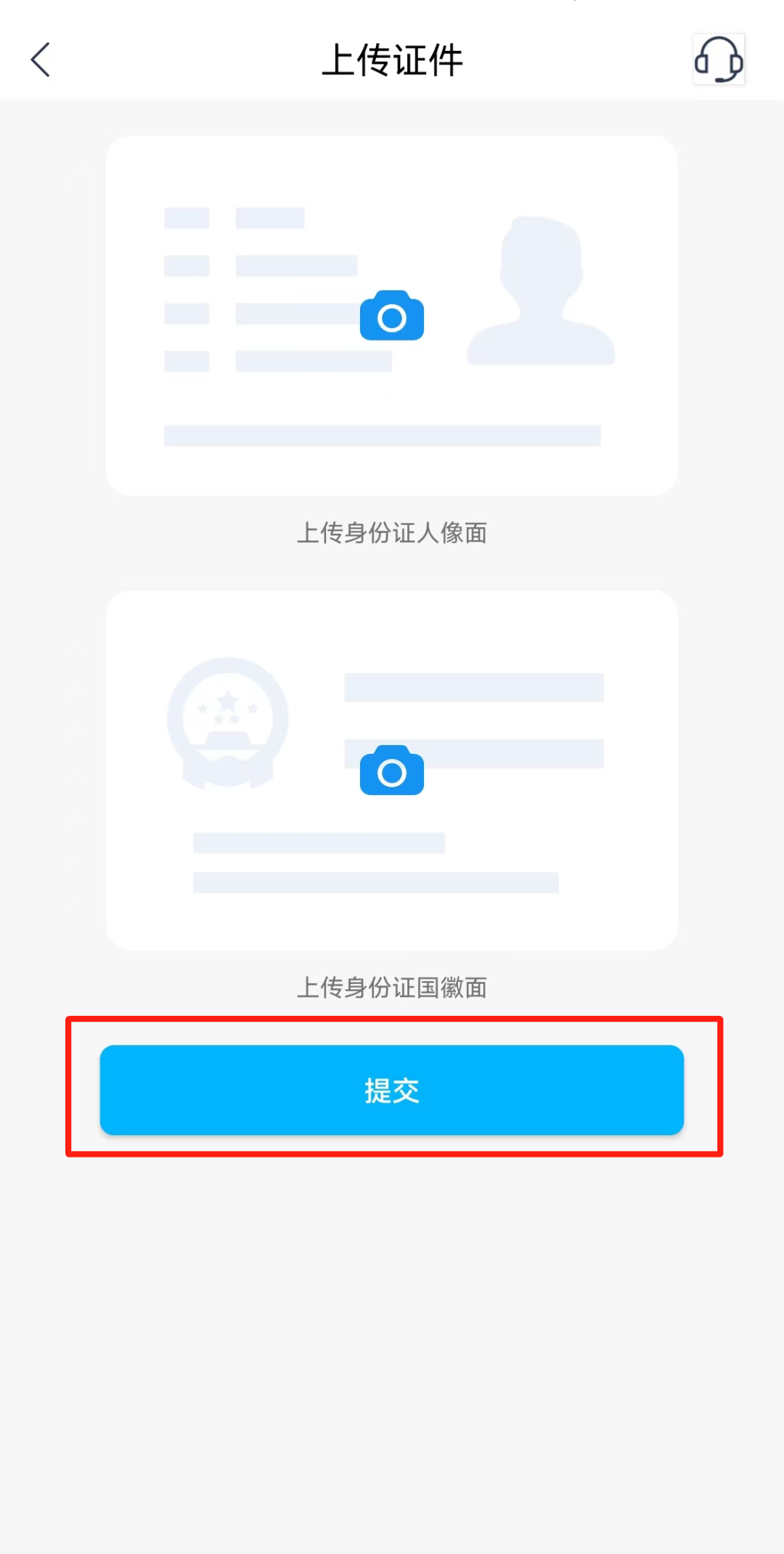Screen dimensions: 784x1554
Task: Select the ID emblem-side upload card
Action: [392, 770]
